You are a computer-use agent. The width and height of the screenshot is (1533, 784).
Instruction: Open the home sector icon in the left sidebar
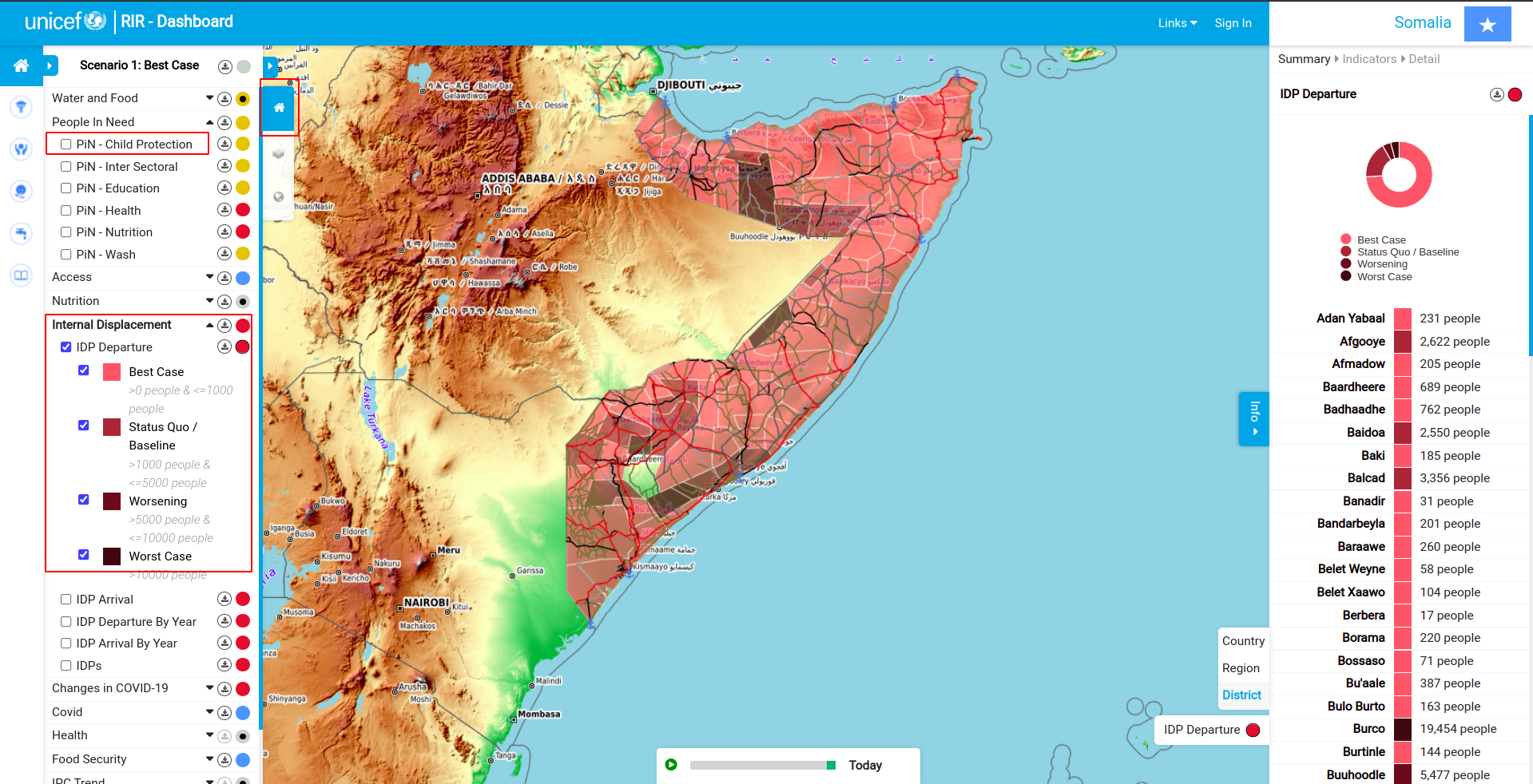(22, 65)
